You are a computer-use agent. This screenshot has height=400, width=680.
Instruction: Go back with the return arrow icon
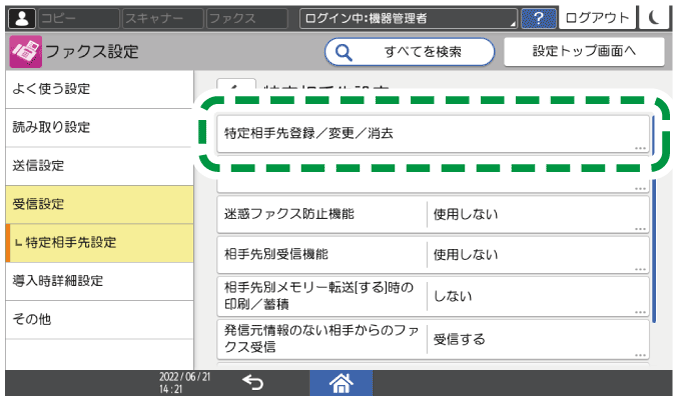[x=253, y=383]
